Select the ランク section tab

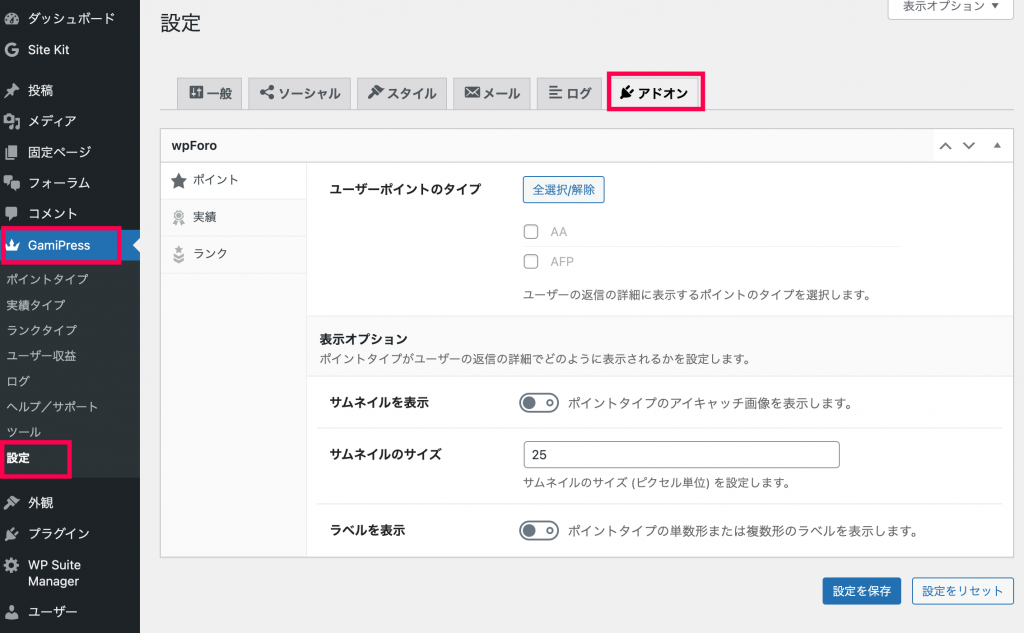pos(234,254)
